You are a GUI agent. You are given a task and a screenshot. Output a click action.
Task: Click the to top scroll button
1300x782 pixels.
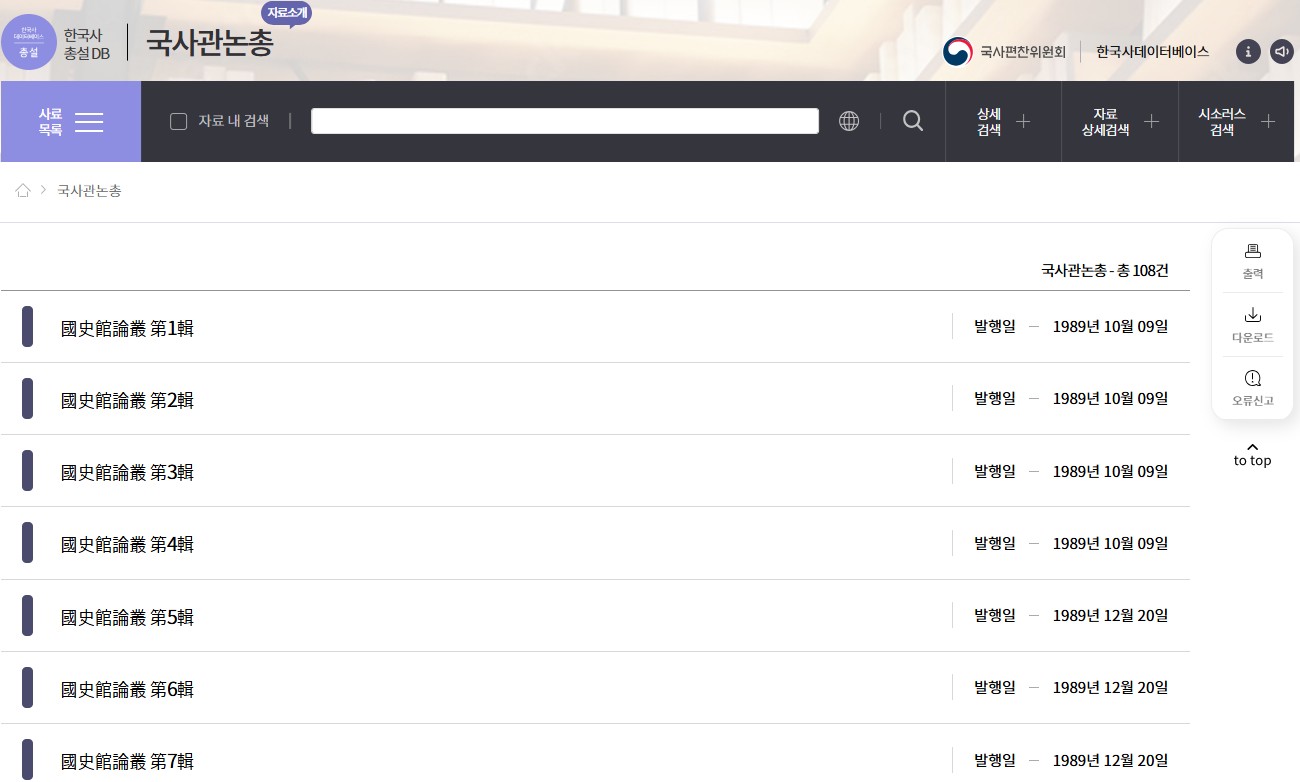pos(1252,454)
